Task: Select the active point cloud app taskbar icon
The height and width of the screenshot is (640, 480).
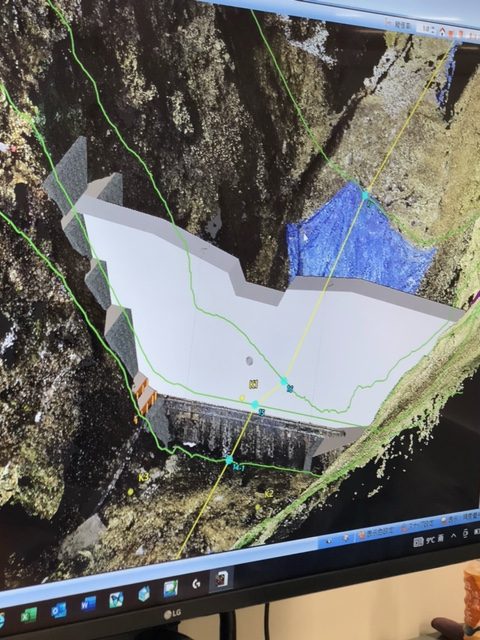Action: pyautogui.click(x=221, y=579)
